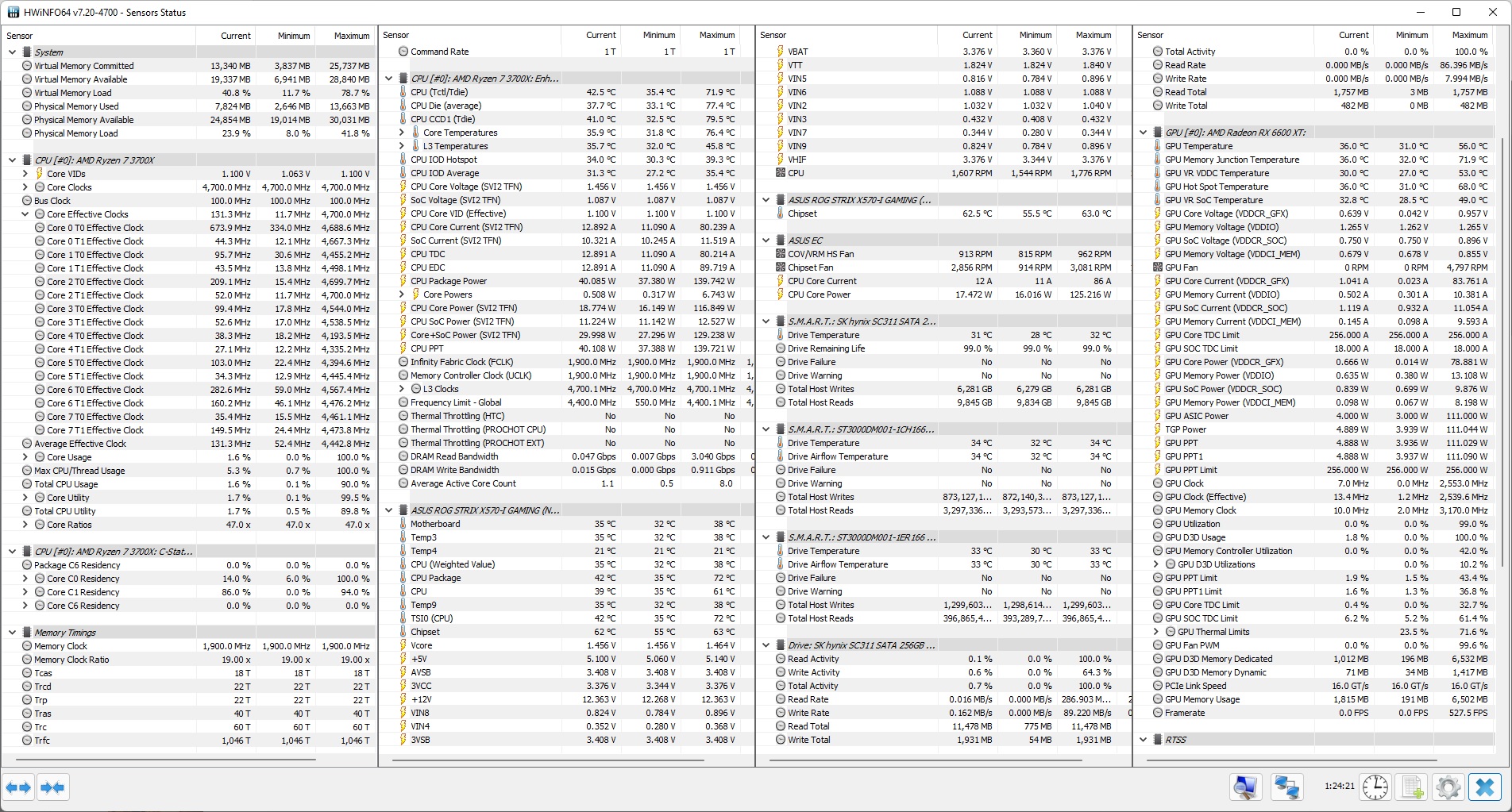
Task: Select the Trfc memory timing row
Action: coord(188,741)
